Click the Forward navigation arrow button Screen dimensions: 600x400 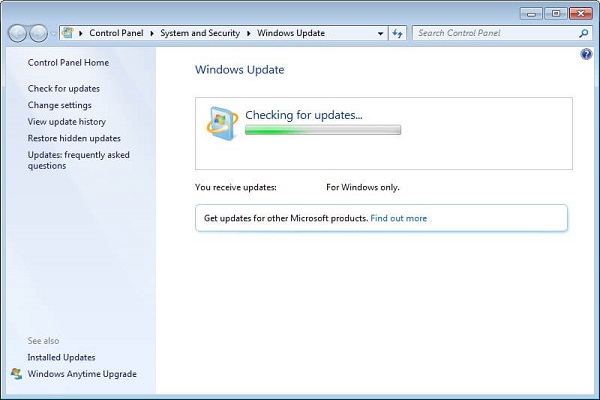pyautogui.click(x=39, y=33)
